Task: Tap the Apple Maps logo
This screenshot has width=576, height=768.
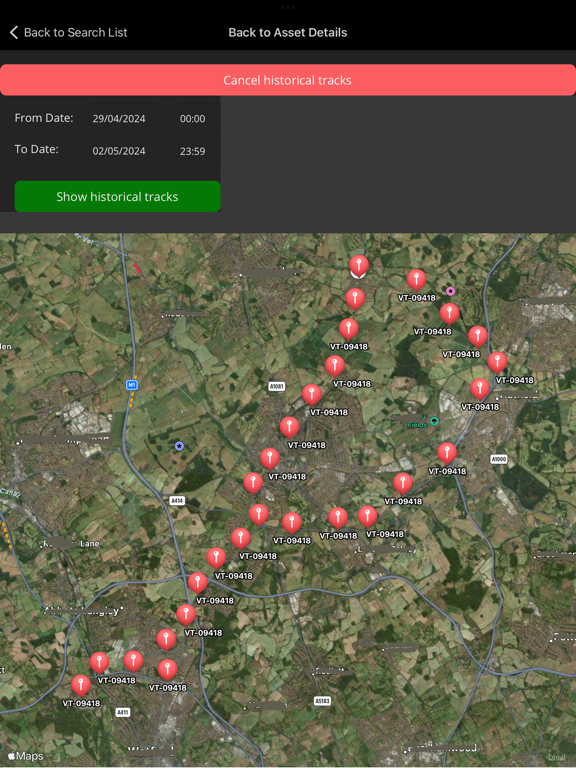Action: click(25, 756)
